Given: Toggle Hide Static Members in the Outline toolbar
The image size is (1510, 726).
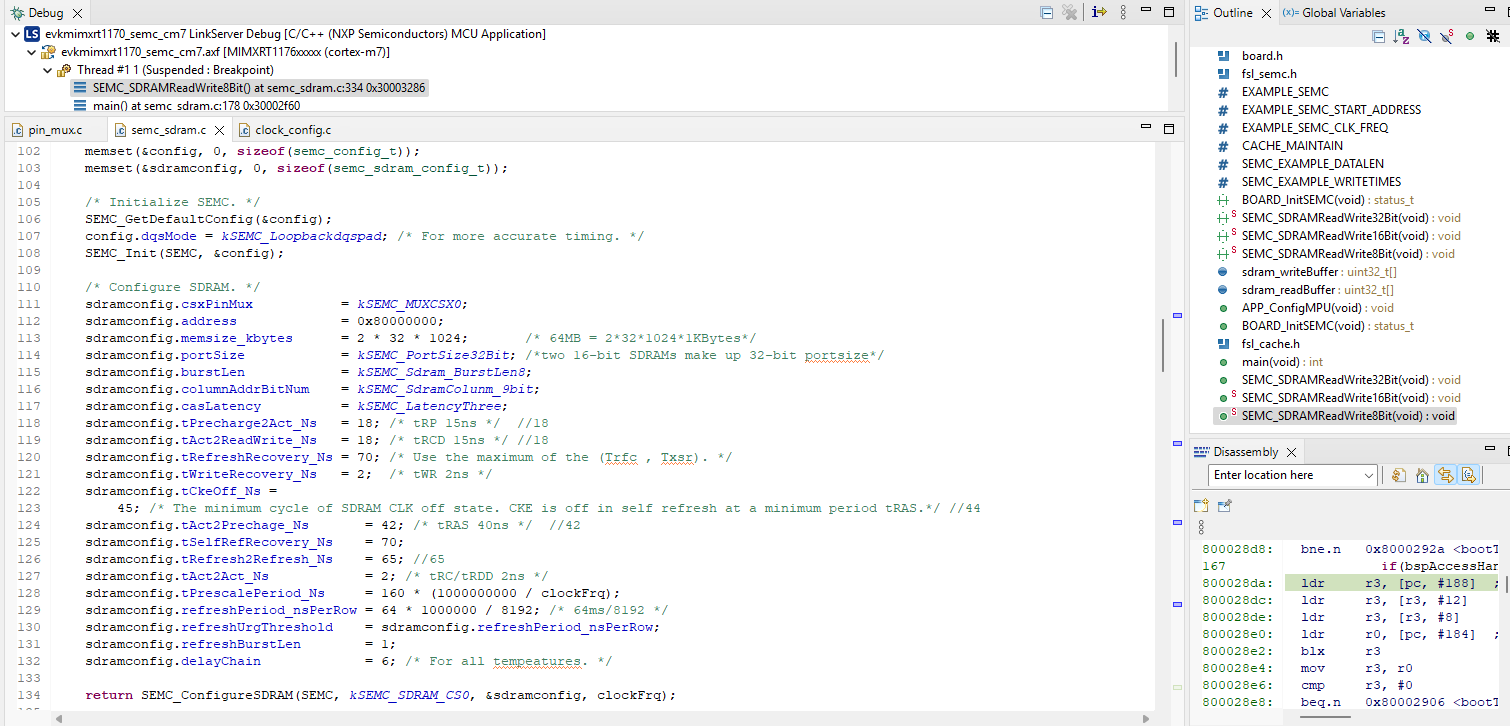Looking at the screenshot, I should click(x=1446, y=36).
